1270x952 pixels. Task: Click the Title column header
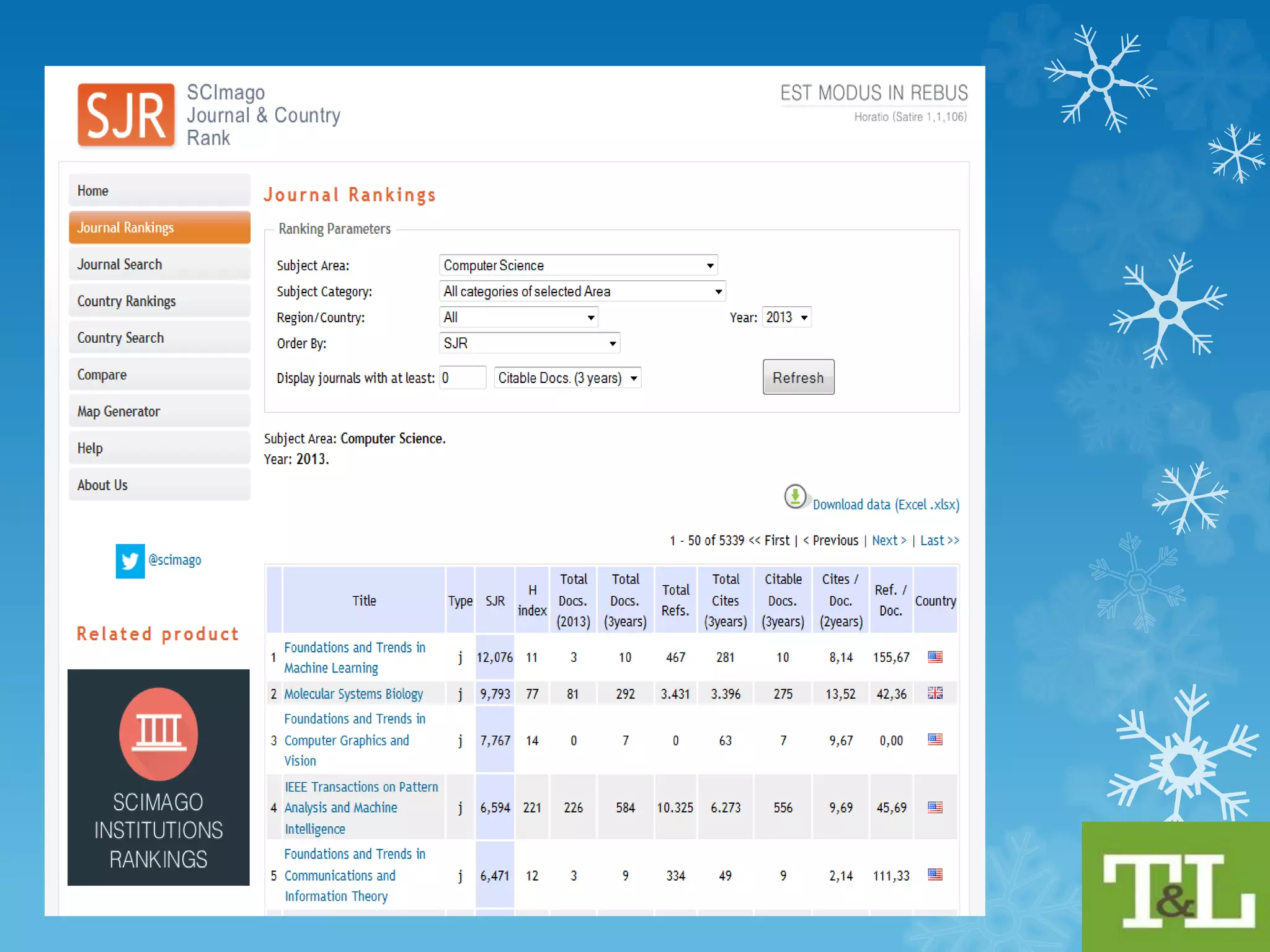[x=364, y=600]
